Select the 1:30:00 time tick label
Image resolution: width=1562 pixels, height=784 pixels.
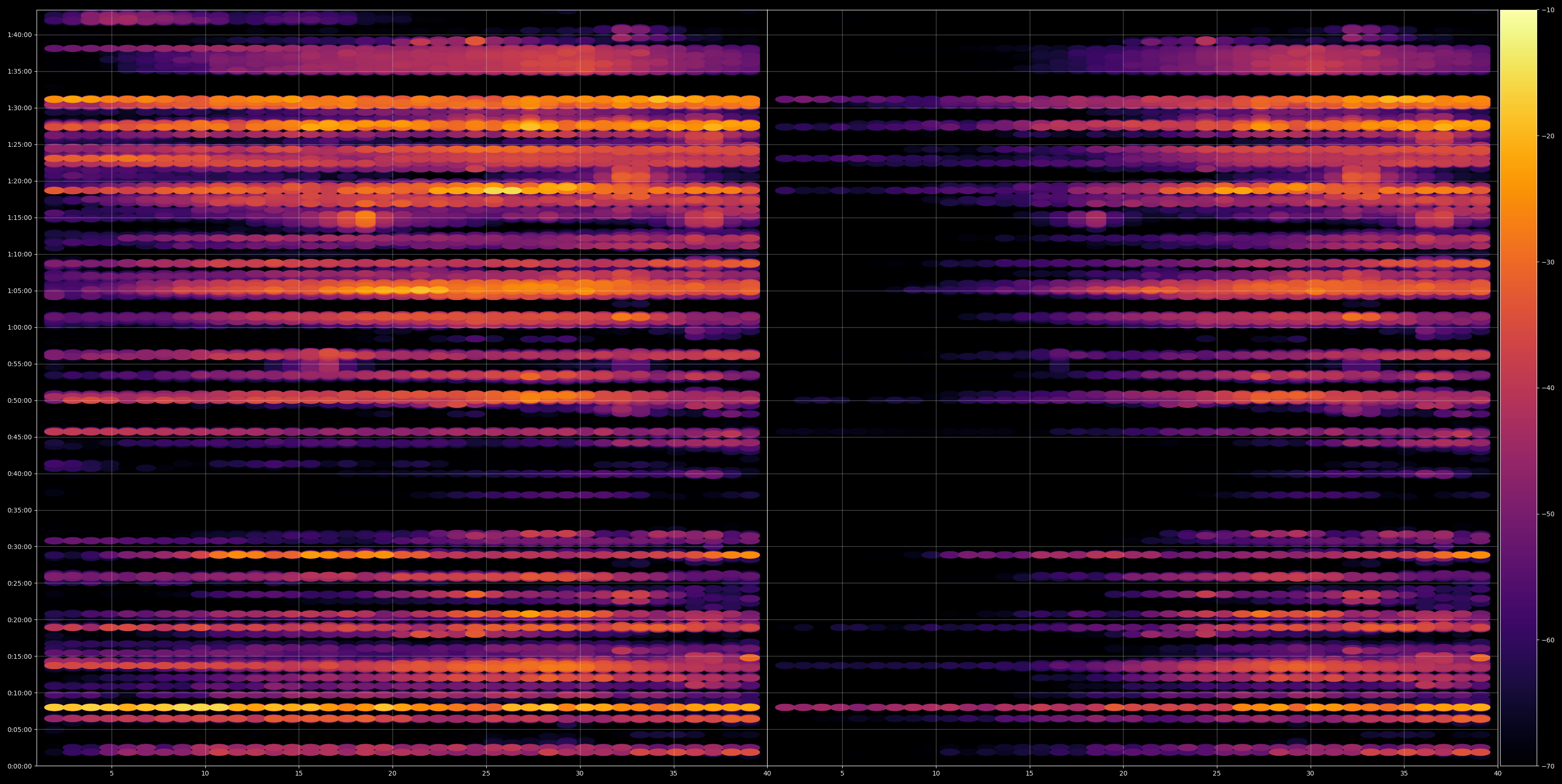[19, 108]
